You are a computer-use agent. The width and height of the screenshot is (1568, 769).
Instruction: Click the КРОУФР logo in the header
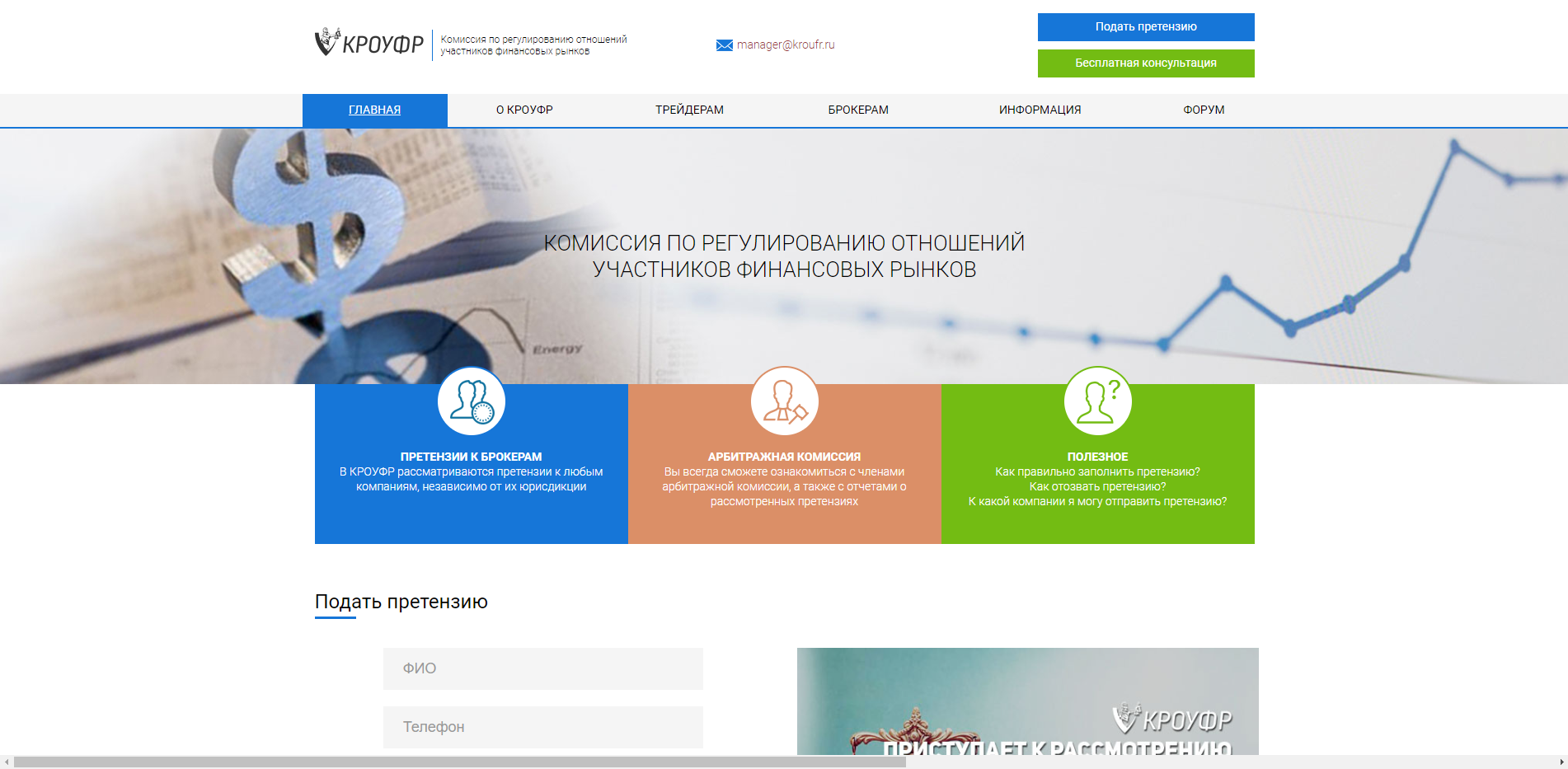click(x=369, y=43)
